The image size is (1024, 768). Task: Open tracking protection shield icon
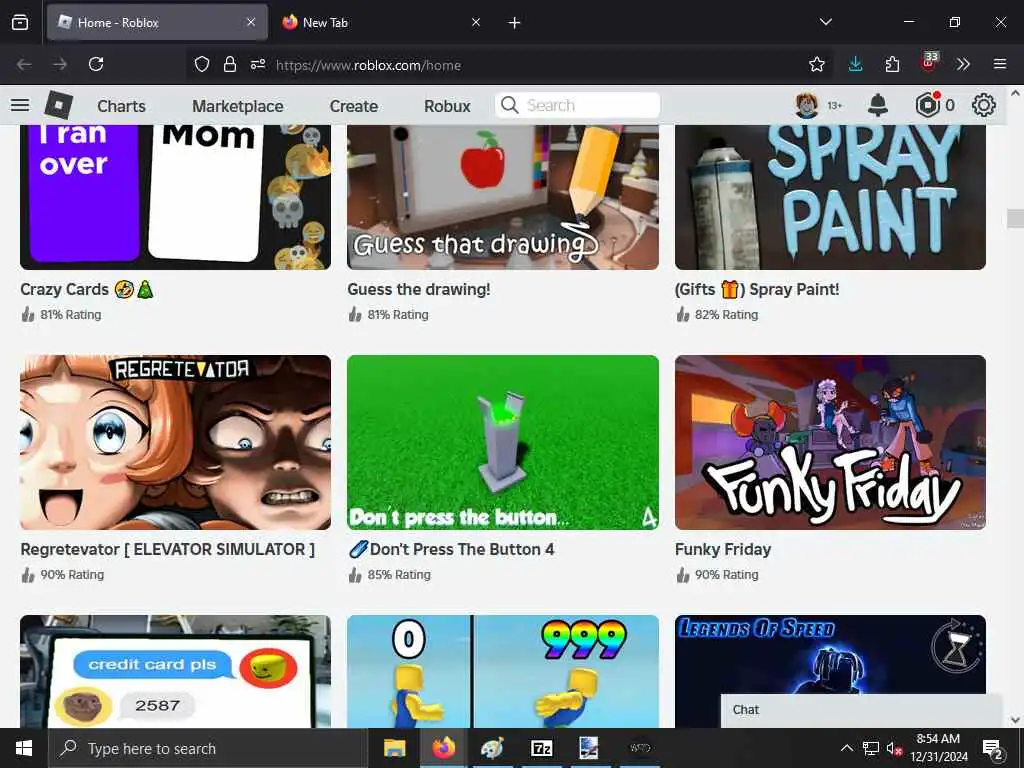202,64
